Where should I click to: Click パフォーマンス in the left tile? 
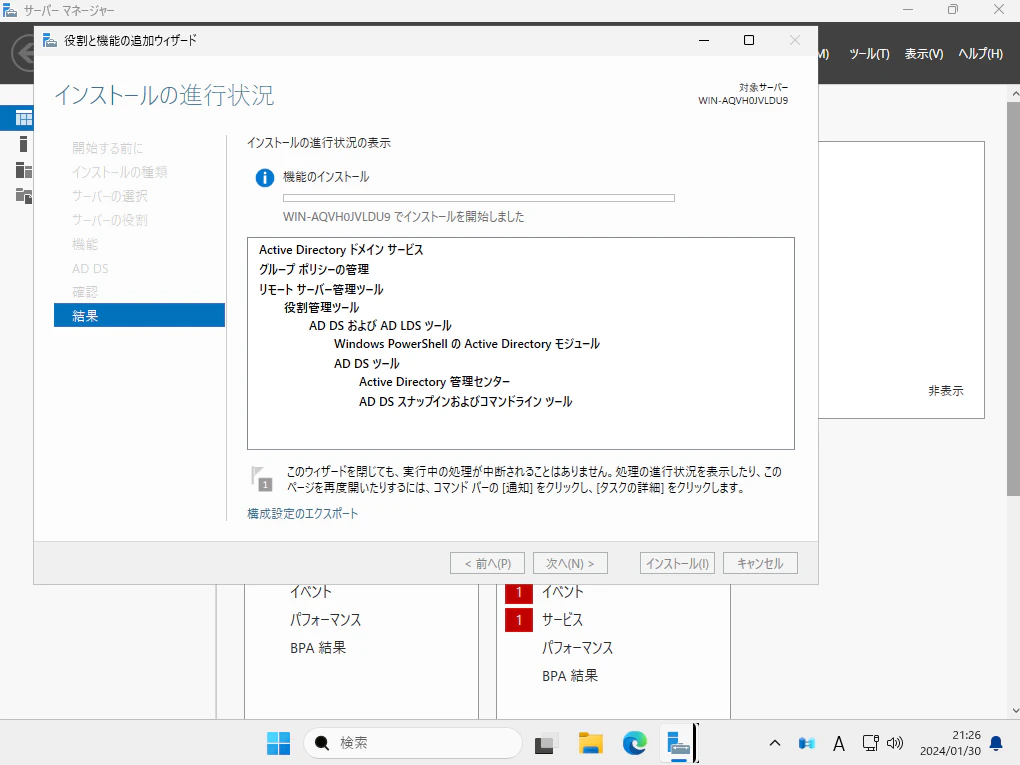pos(325,620)
